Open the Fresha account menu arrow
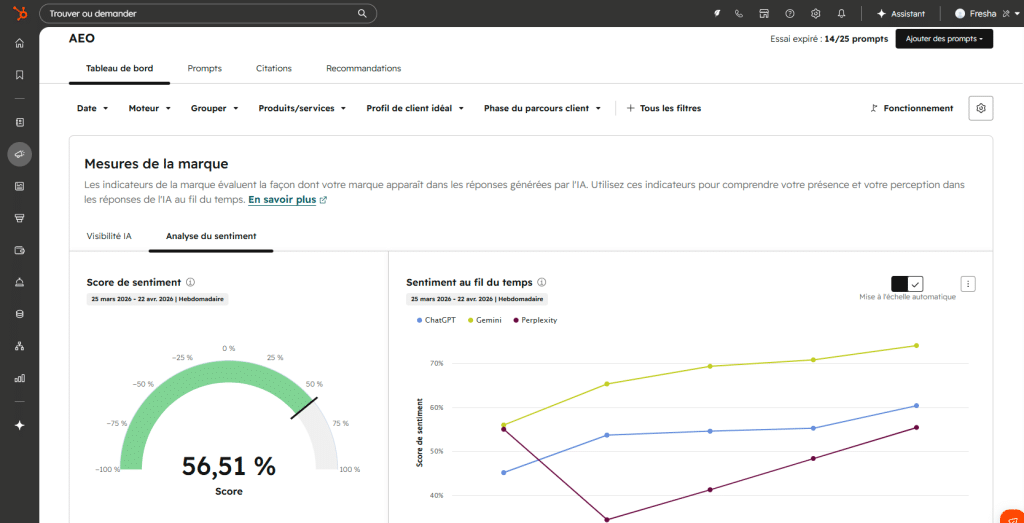Viewport: 1024px width, 523px height. point(1017,14)
